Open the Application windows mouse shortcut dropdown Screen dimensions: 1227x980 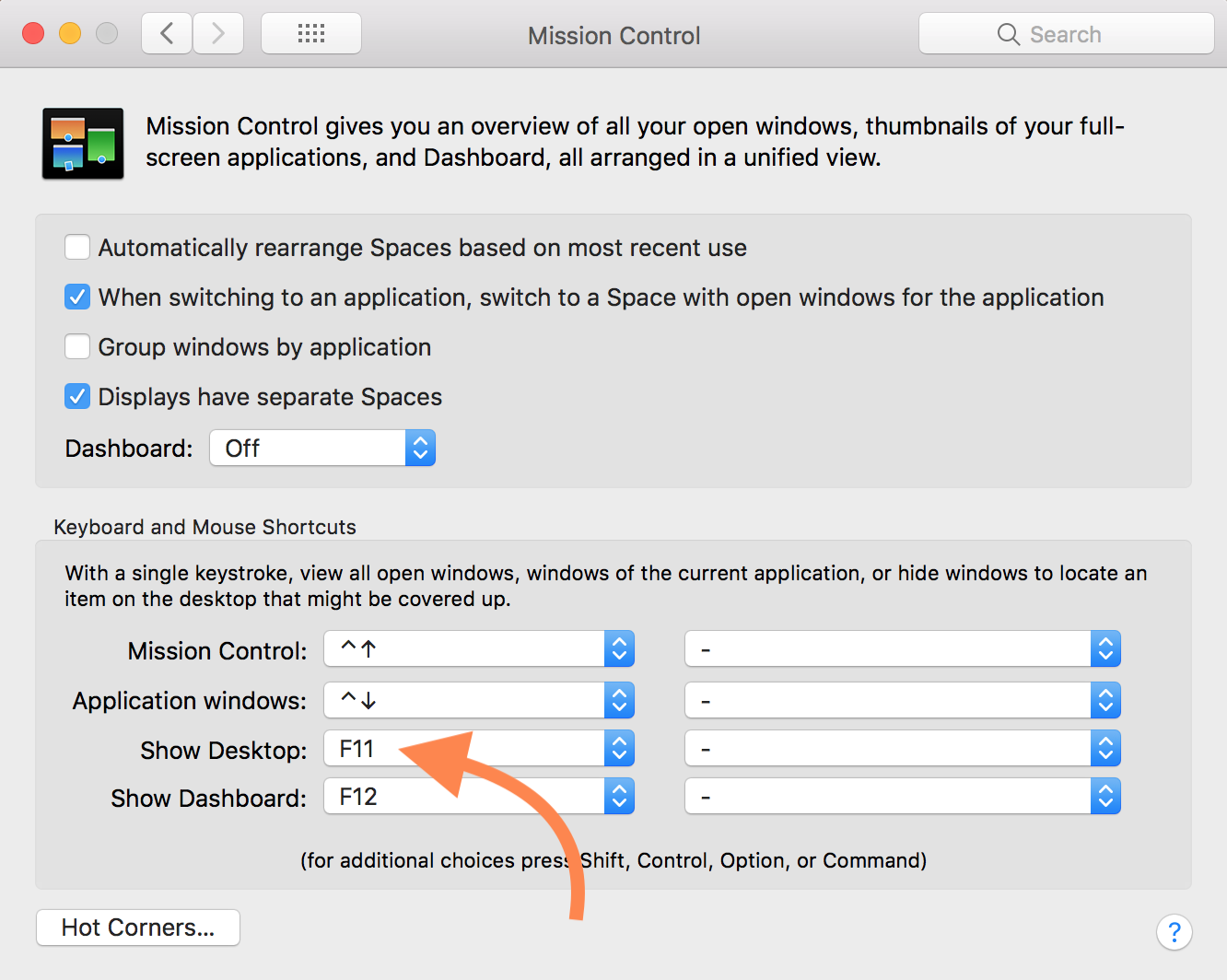903,700
